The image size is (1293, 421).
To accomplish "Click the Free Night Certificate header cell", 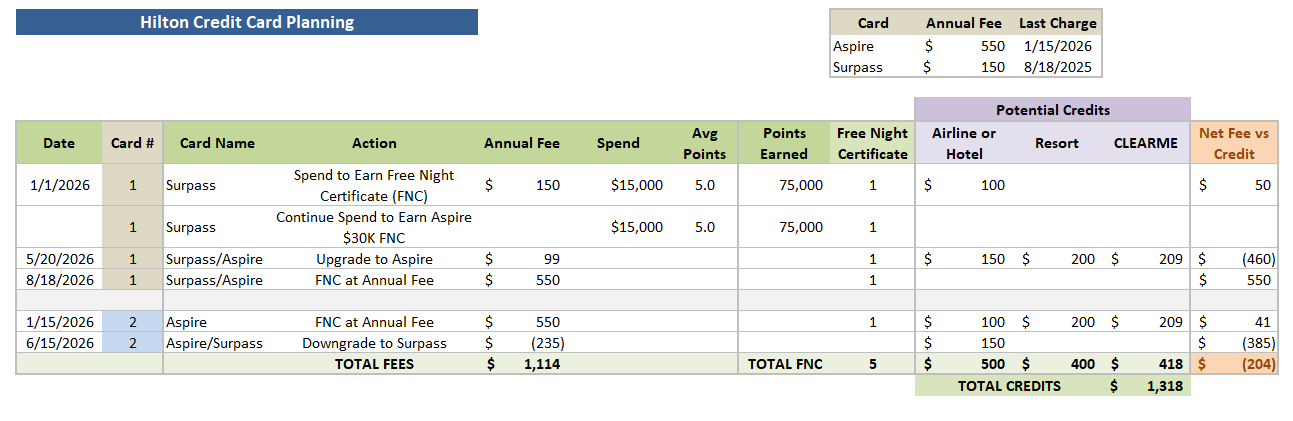I will (x=872, y=143).
